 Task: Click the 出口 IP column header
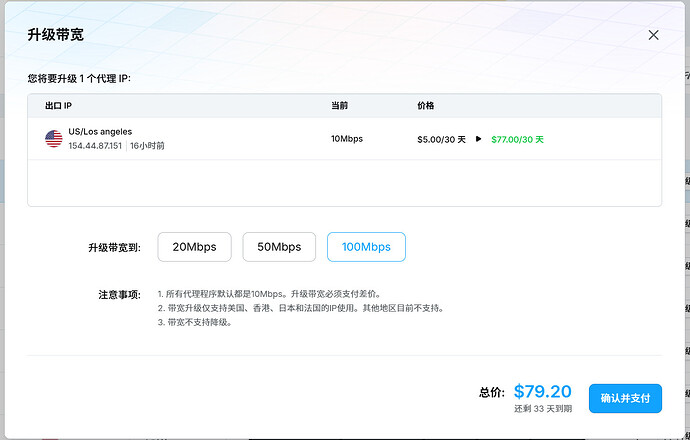58,106
